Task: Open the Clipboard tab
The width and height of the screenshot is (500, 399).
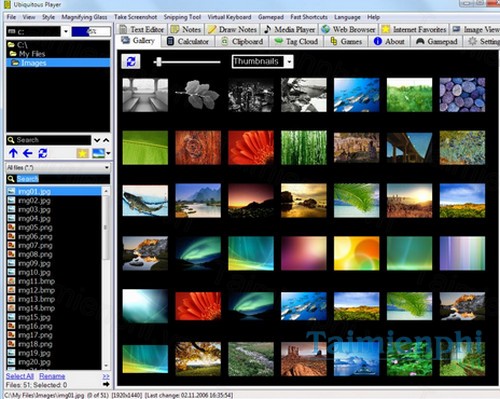Action: [242, 41]
